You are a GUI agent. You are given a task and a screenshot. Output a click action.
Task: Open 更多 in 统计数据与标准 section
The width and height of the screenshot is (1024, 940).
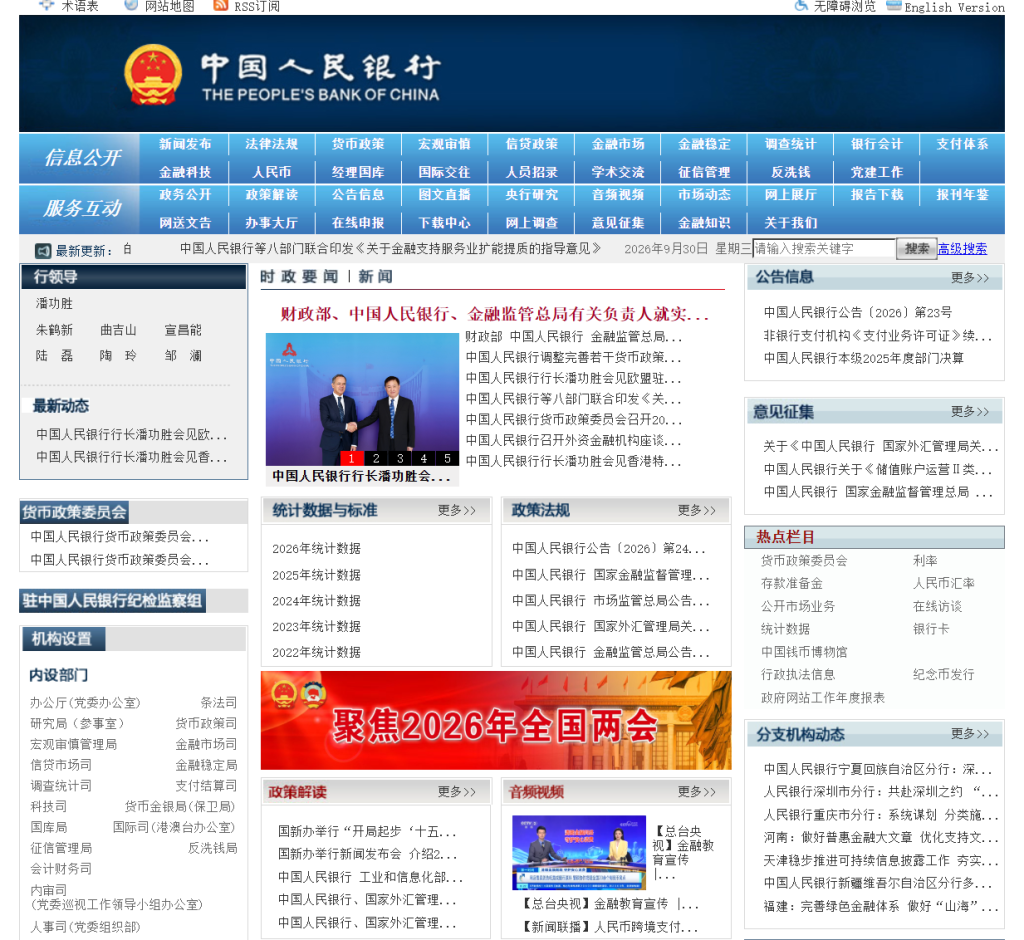(456, 510)
